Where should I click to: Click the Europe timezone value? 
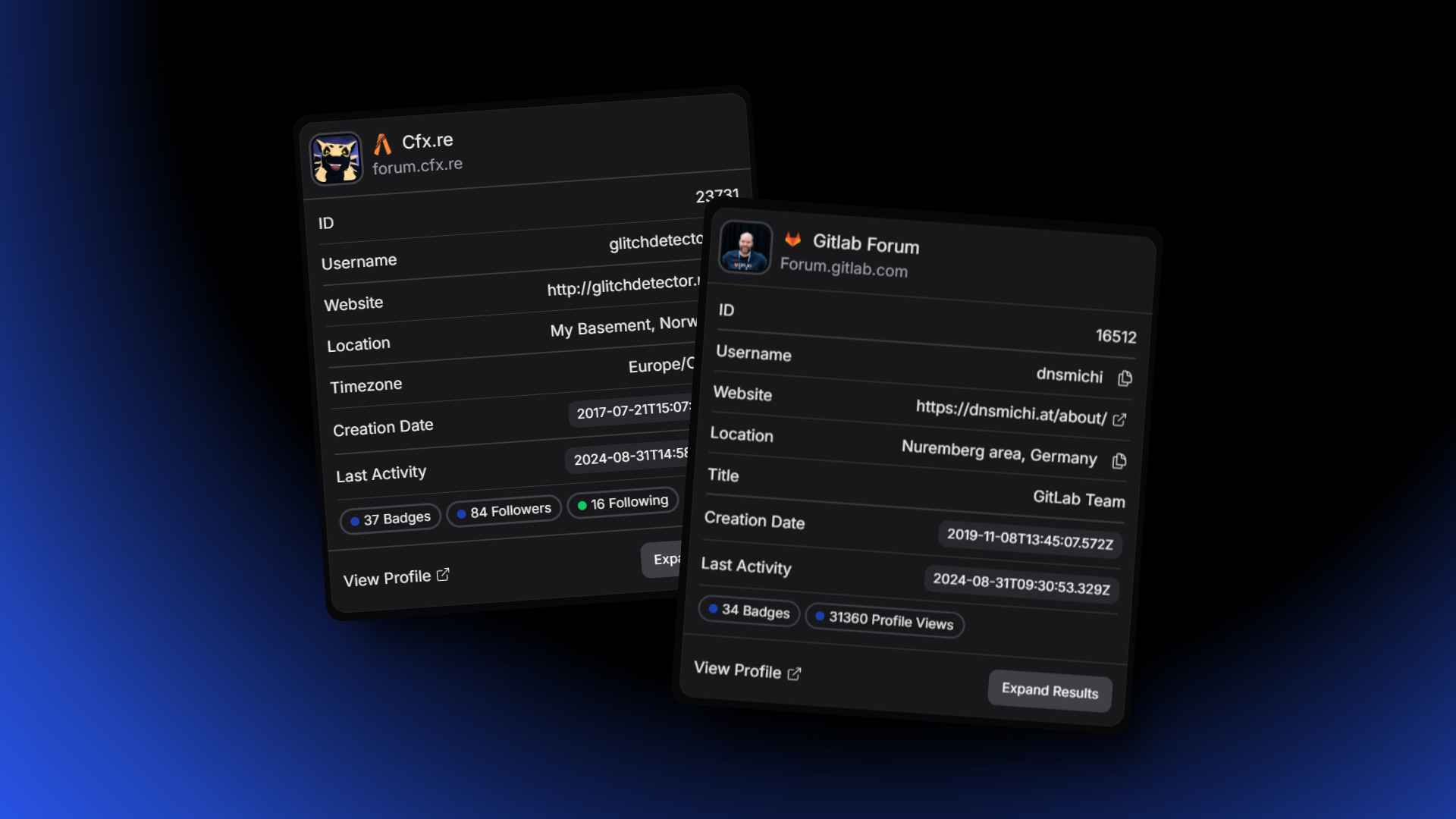pos(661,365)
